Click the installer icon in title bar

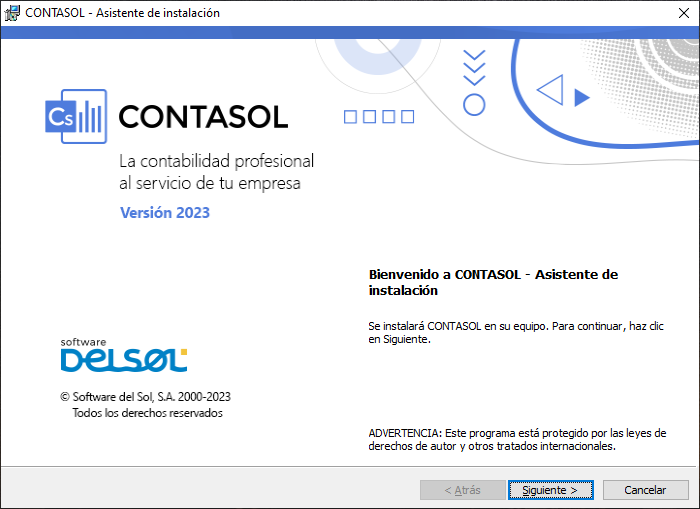click(12, 13)
